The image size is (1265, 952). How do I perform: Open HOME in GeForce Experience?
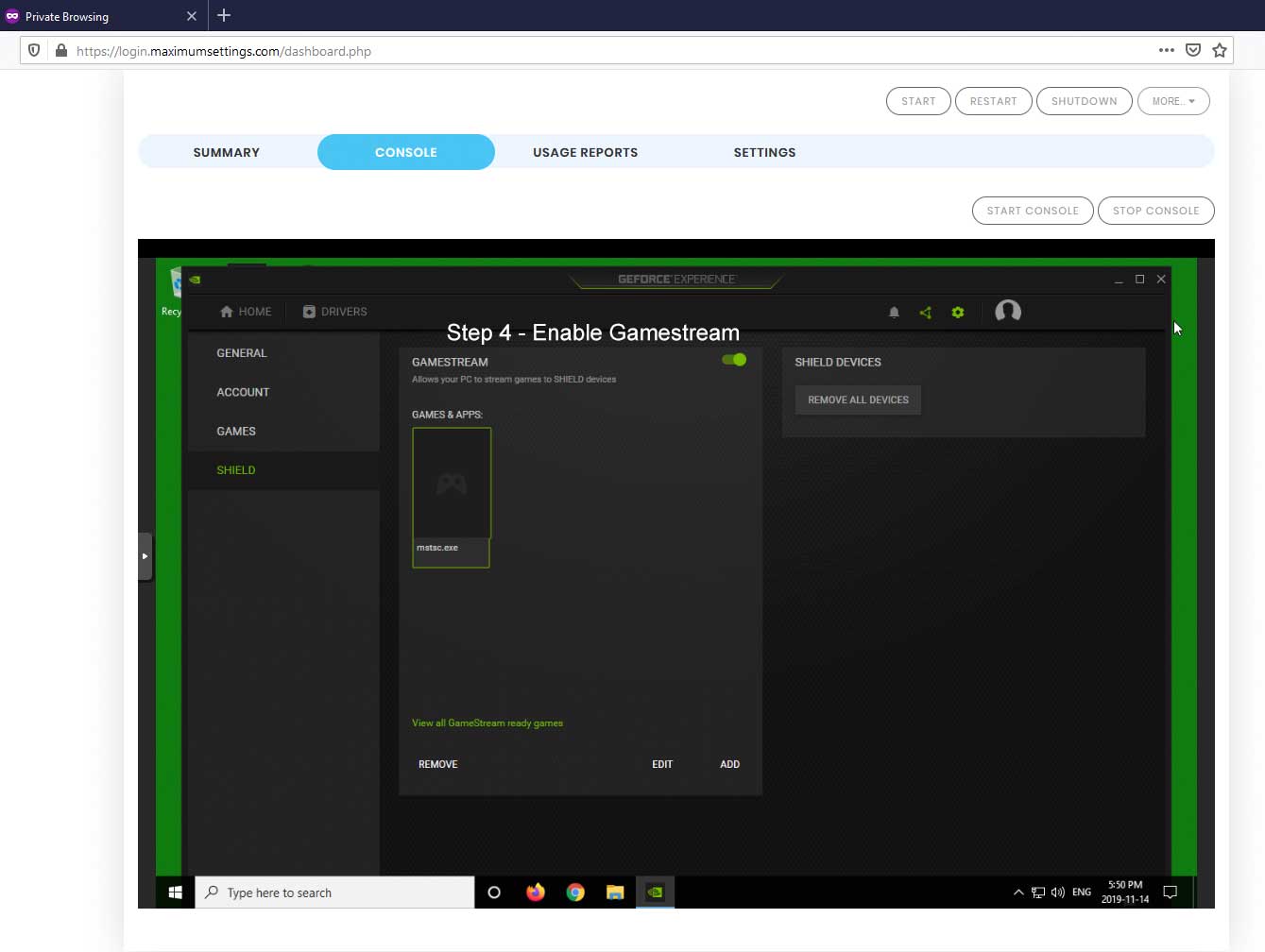246,312
